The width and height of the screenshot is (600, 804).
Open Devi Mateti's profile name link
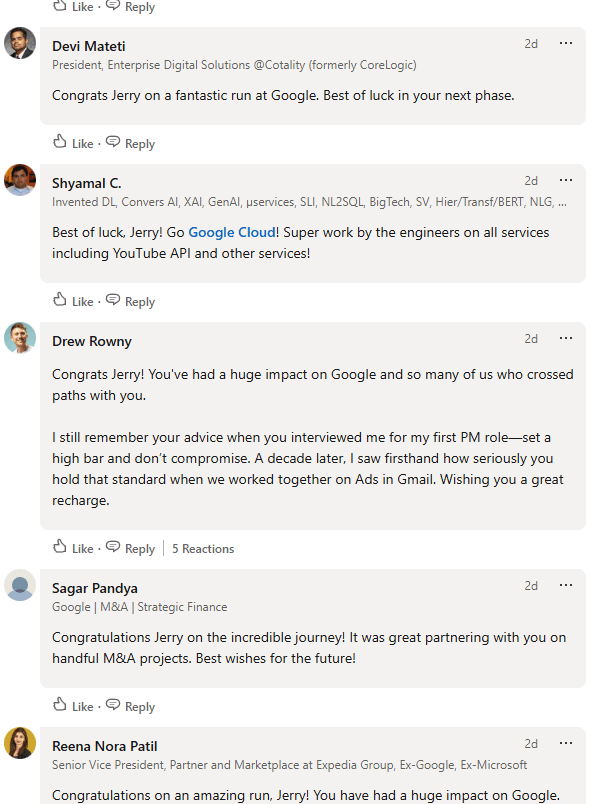tap(88, 46)
